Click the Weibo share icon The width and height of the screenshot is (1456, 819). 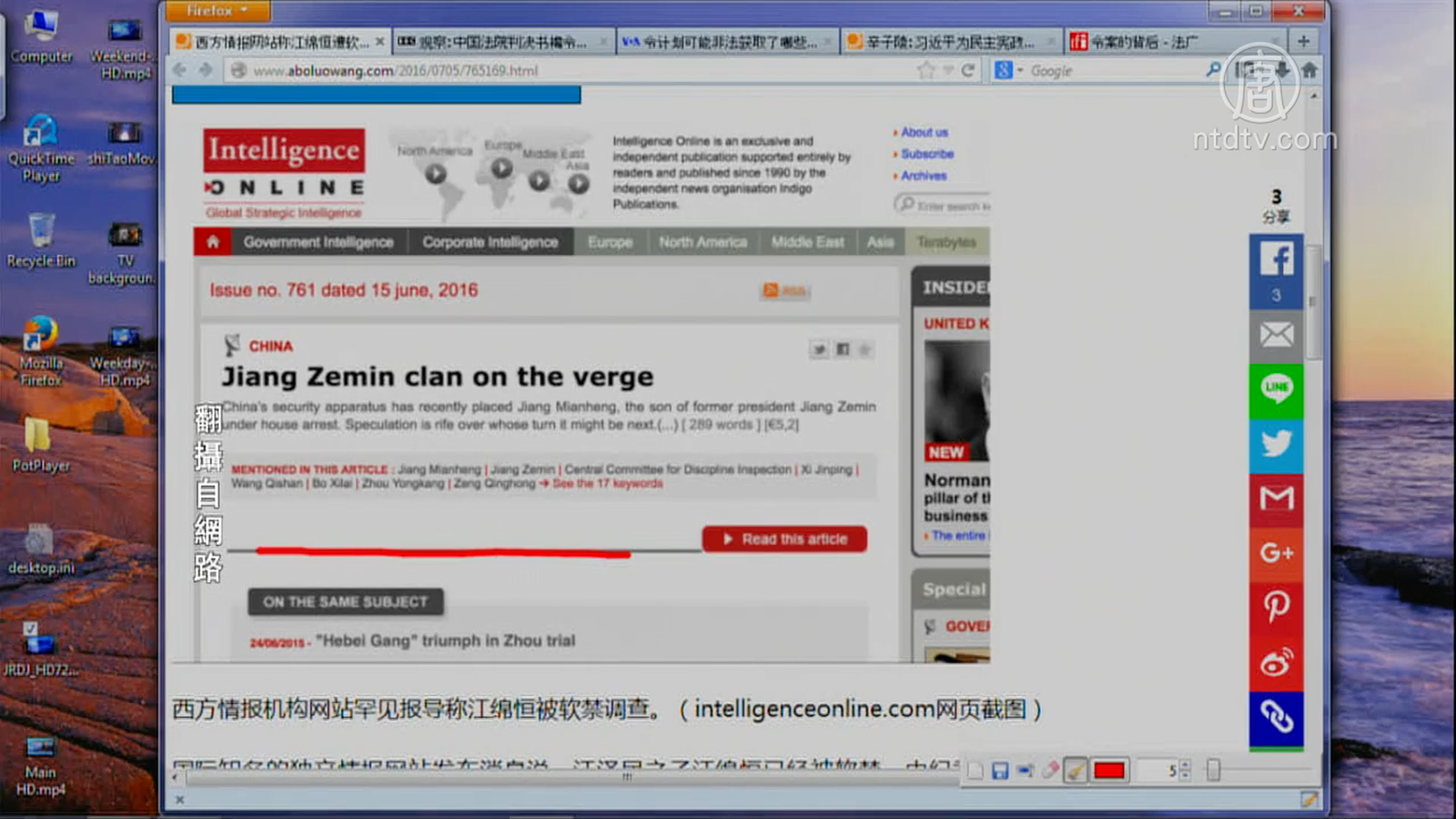tap(1276, 662)
